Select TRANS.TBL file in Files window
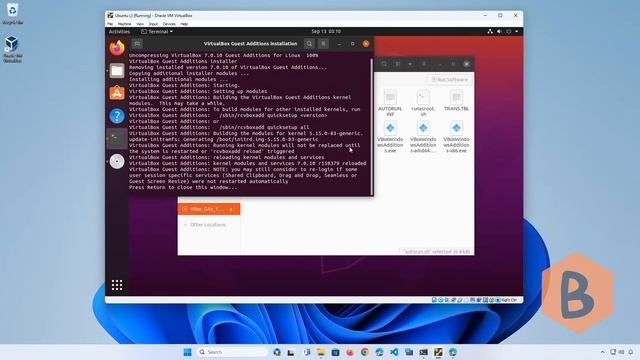 coord(456,100)
